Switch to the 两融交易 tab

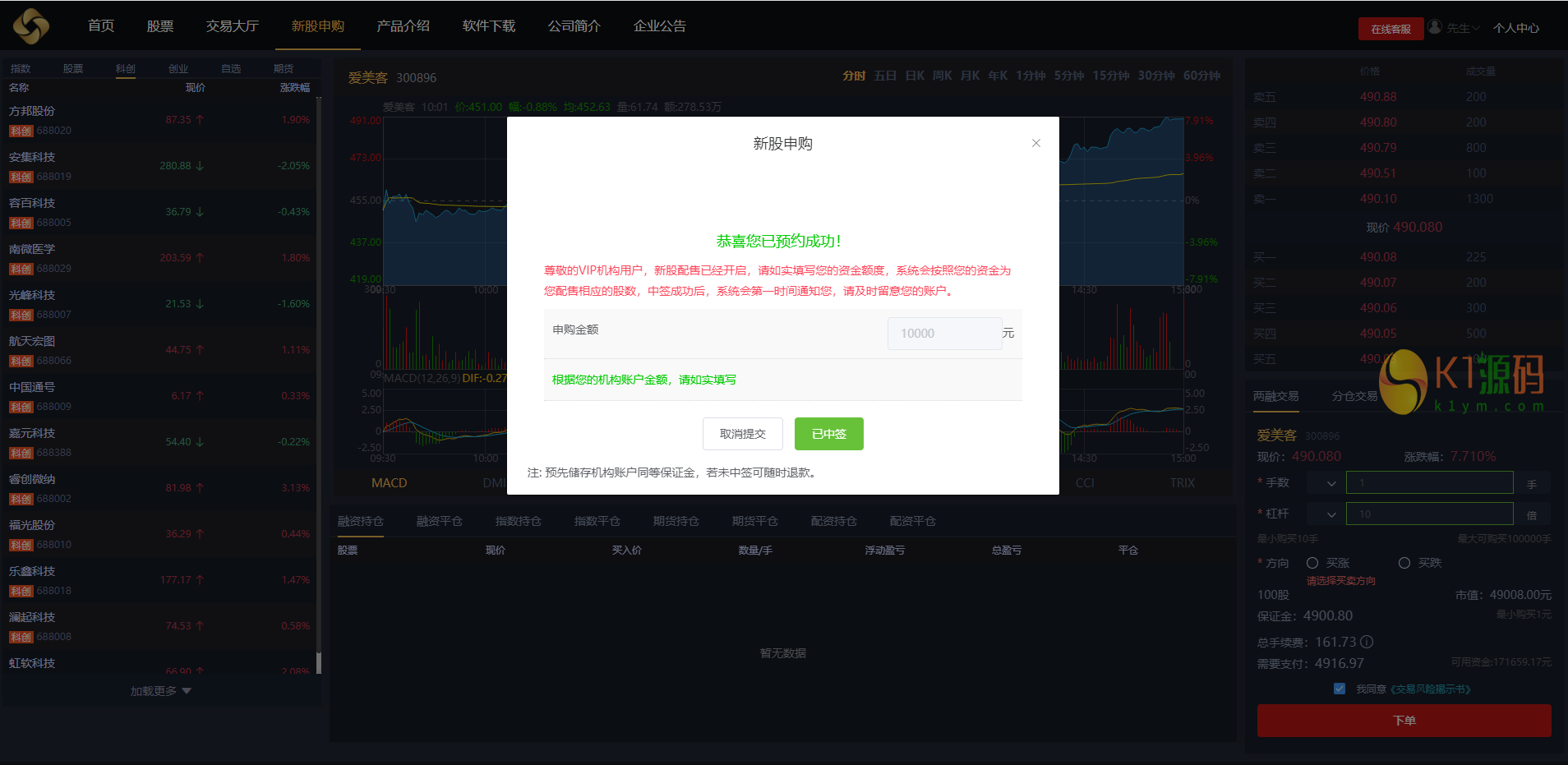tap(1275, 396)
